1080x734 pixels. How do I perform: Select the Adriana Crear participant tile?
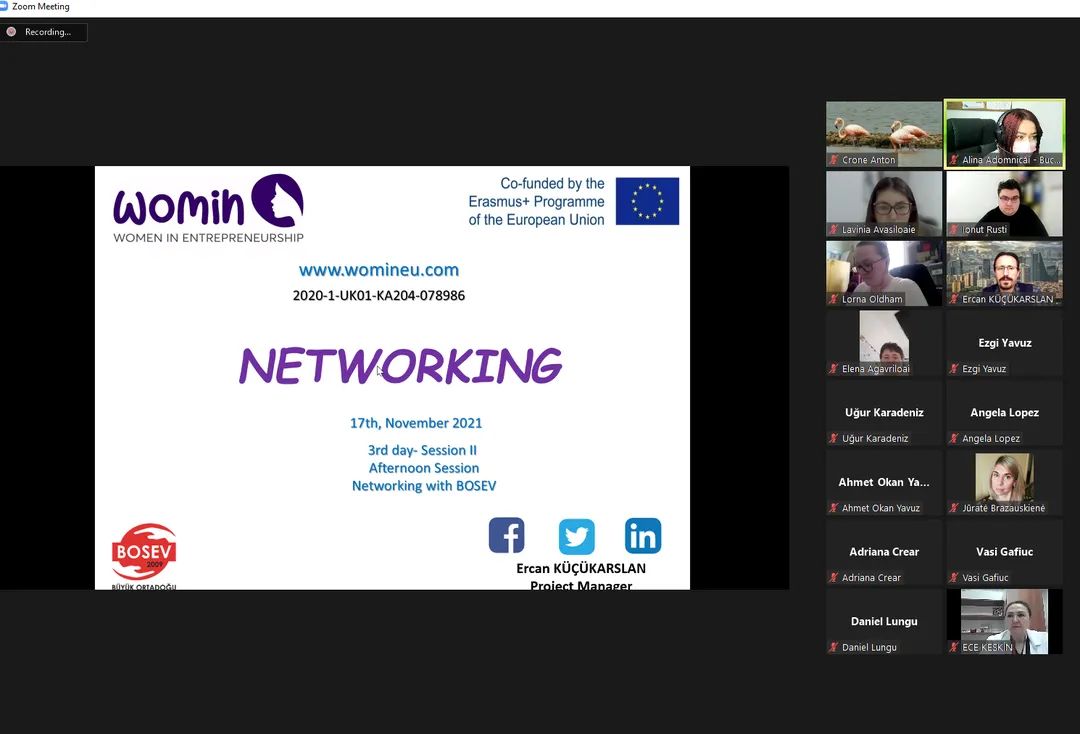pos(884,552)
